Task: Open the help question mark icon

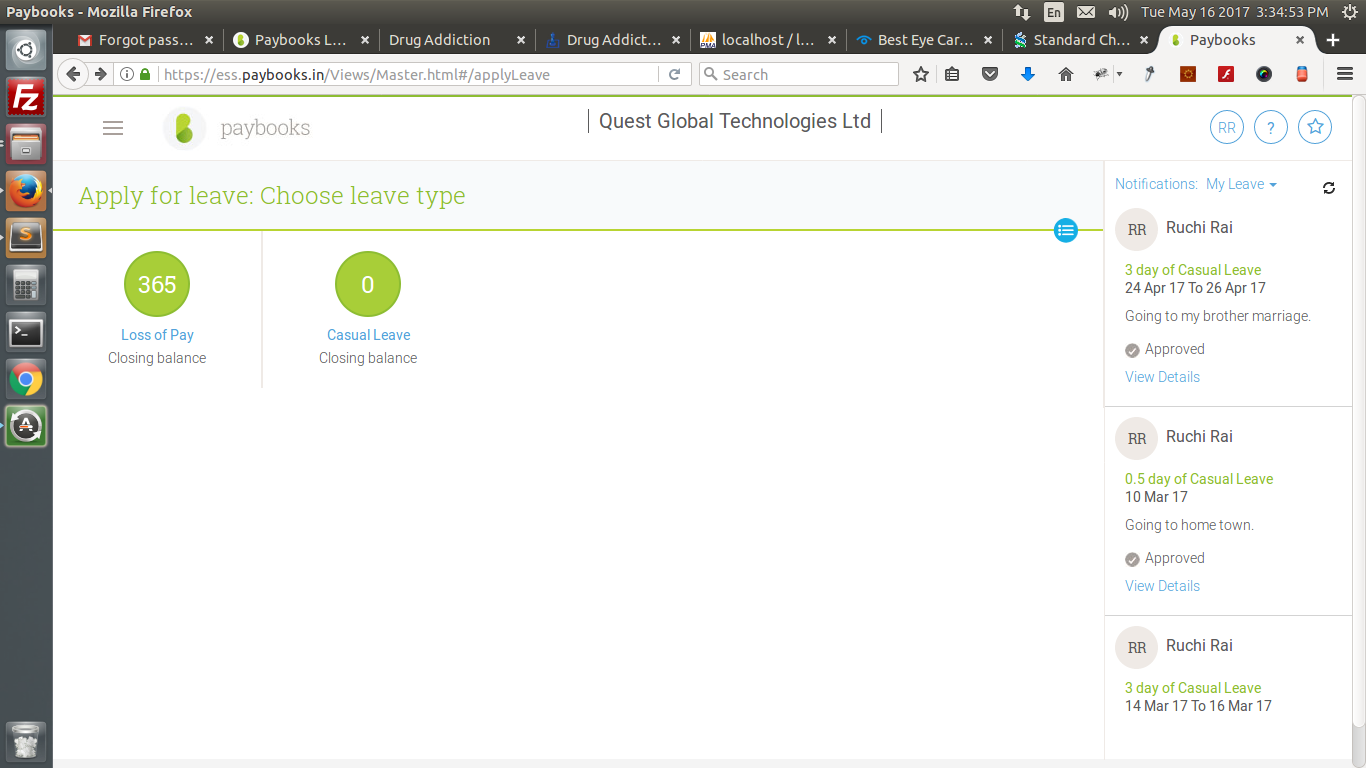Action: tap(1270, 128)
